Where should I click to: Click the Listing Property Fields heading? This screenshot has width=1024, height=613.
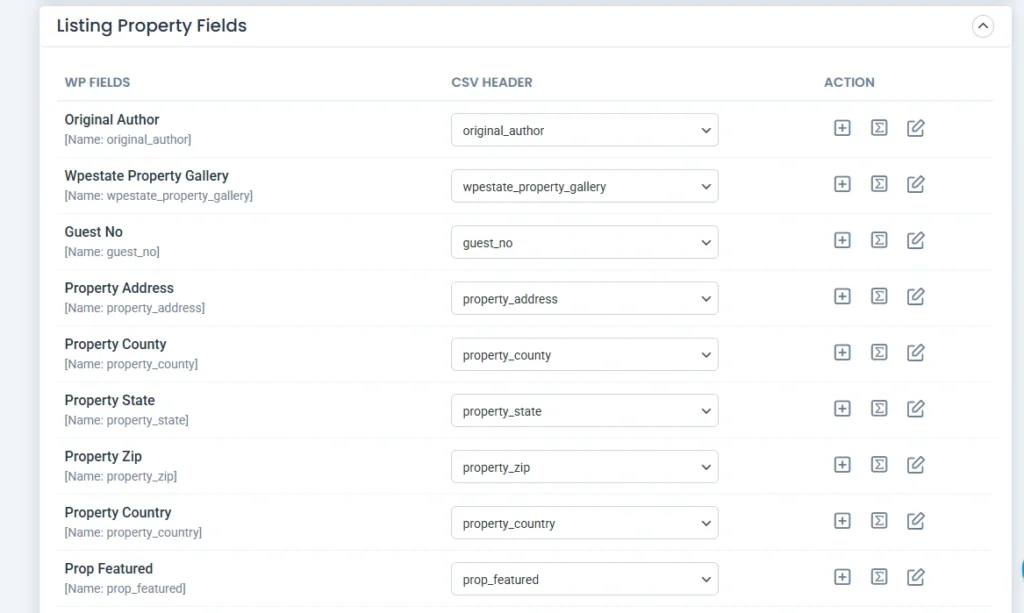point(151,26)
